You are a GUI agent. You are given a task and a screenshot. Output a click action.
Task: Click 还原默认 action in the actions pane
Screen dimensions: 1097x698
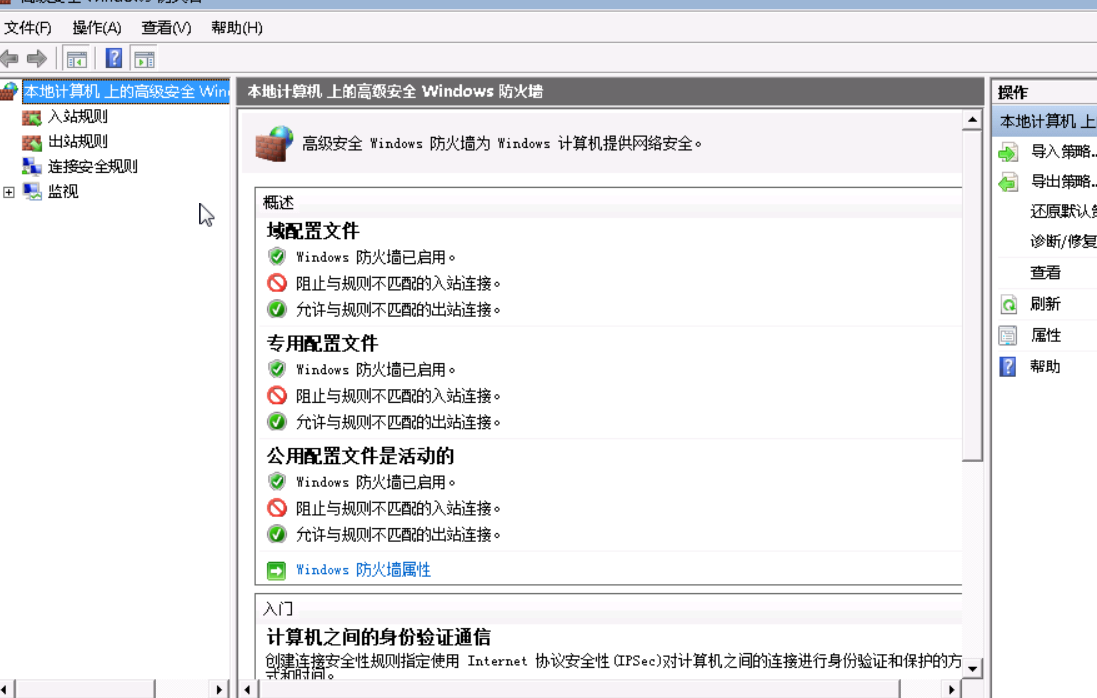click(x=1063, y=211)
